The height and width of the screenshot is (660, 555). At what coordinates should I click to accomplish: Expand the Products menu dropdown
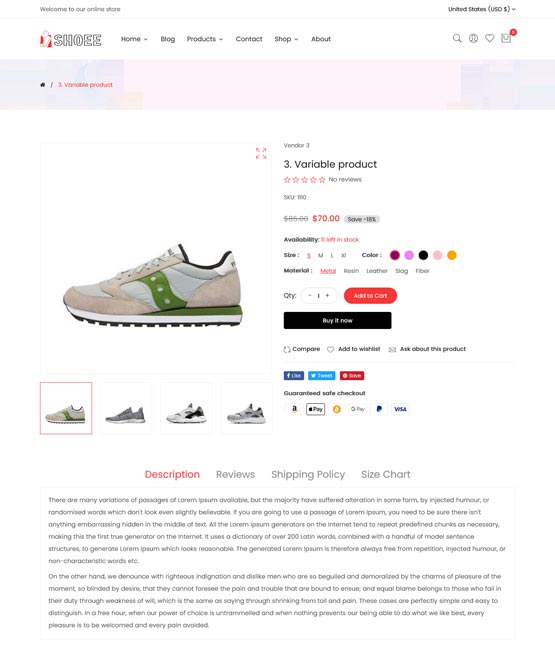(x=205, y=39)
